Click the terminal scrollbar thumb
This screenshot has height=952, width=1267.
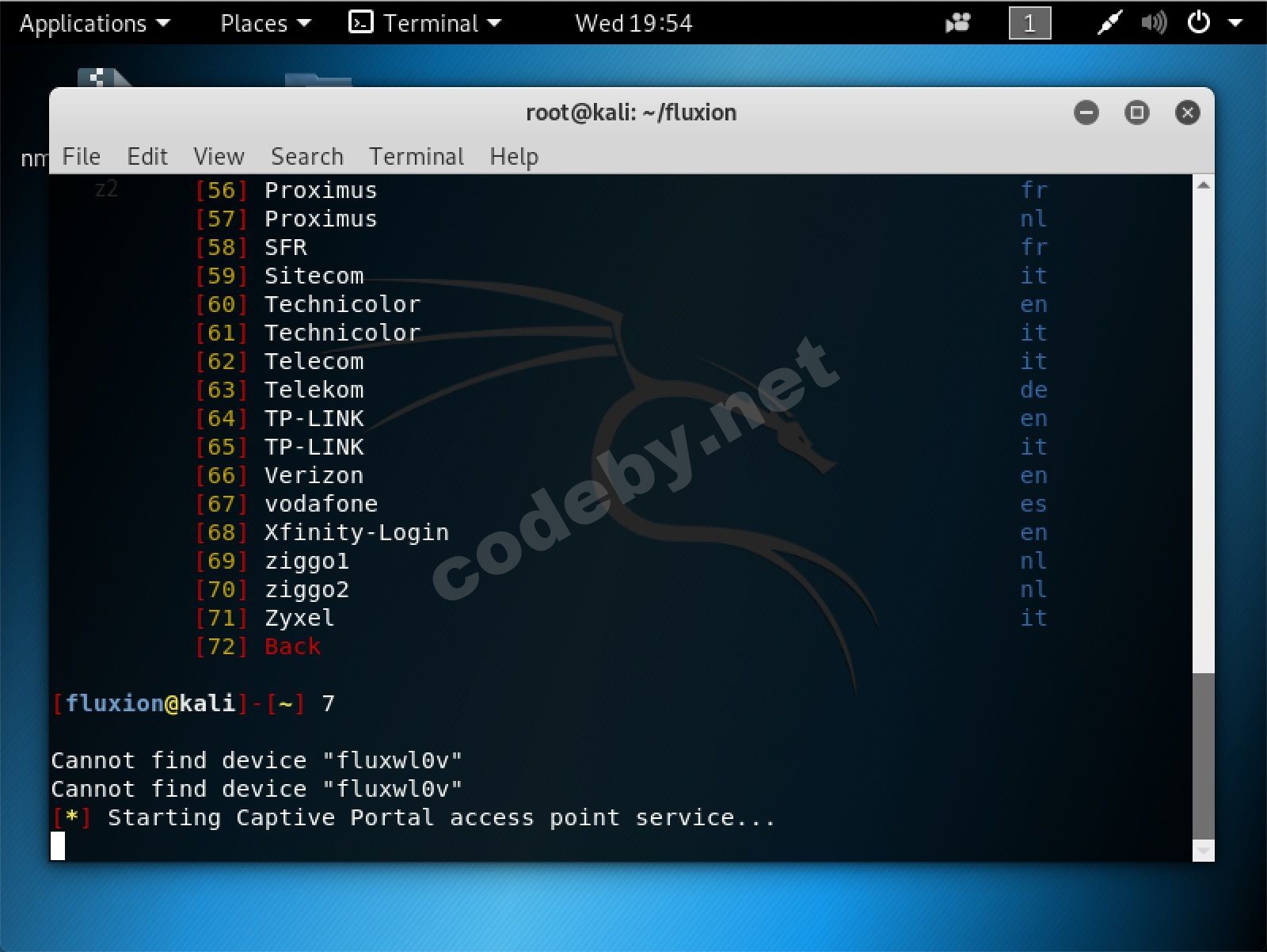point(1204,756)
